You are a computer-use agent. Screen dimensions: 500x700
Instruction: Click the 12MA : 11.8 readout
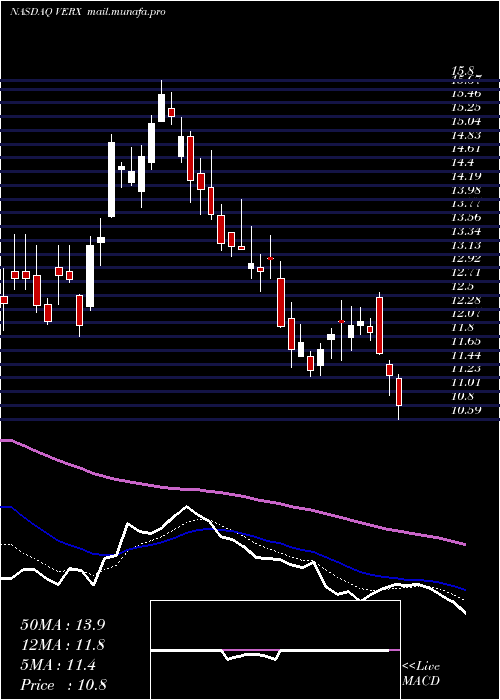(x=64, y=645)
